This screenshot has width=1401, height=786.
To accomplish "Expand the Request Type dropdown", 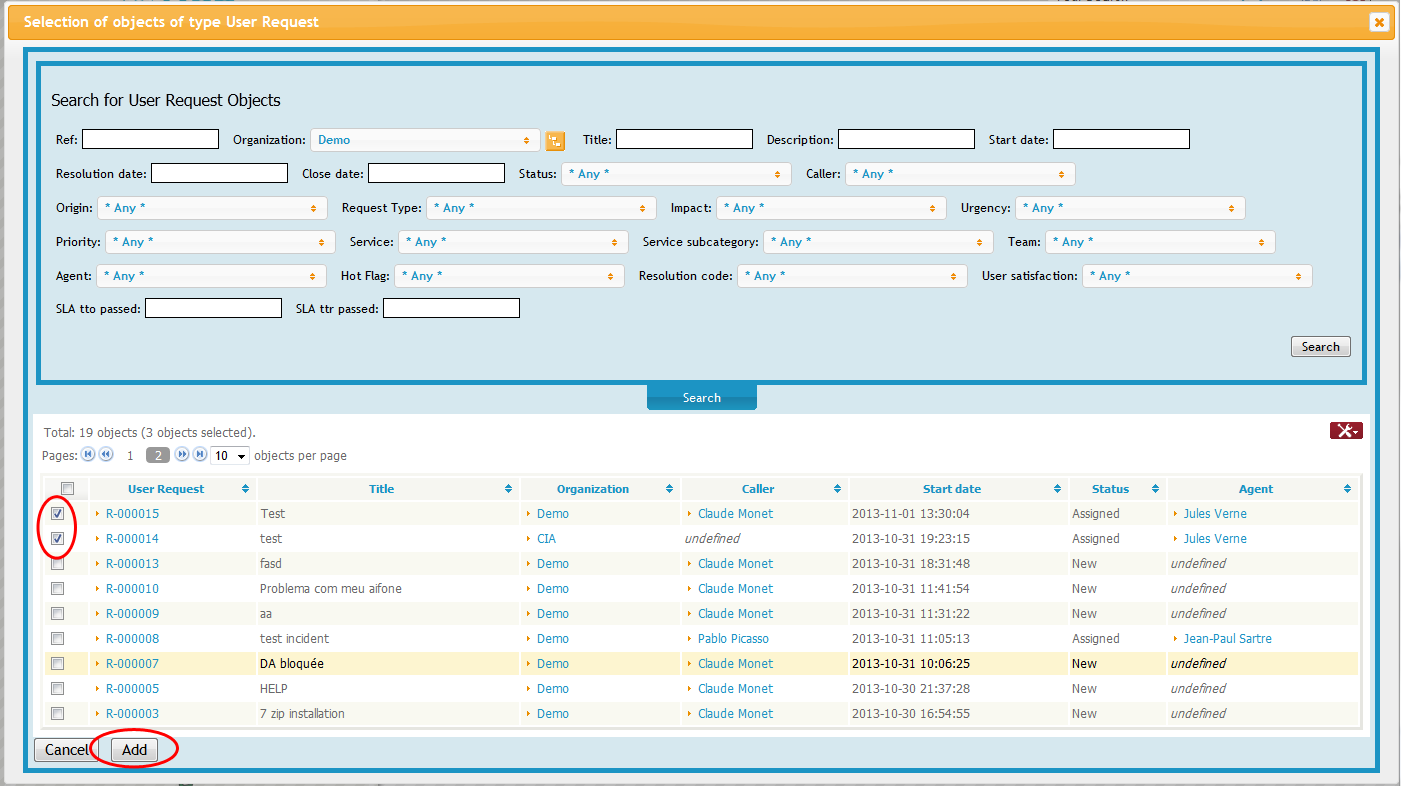I will (x=541, y=208).
